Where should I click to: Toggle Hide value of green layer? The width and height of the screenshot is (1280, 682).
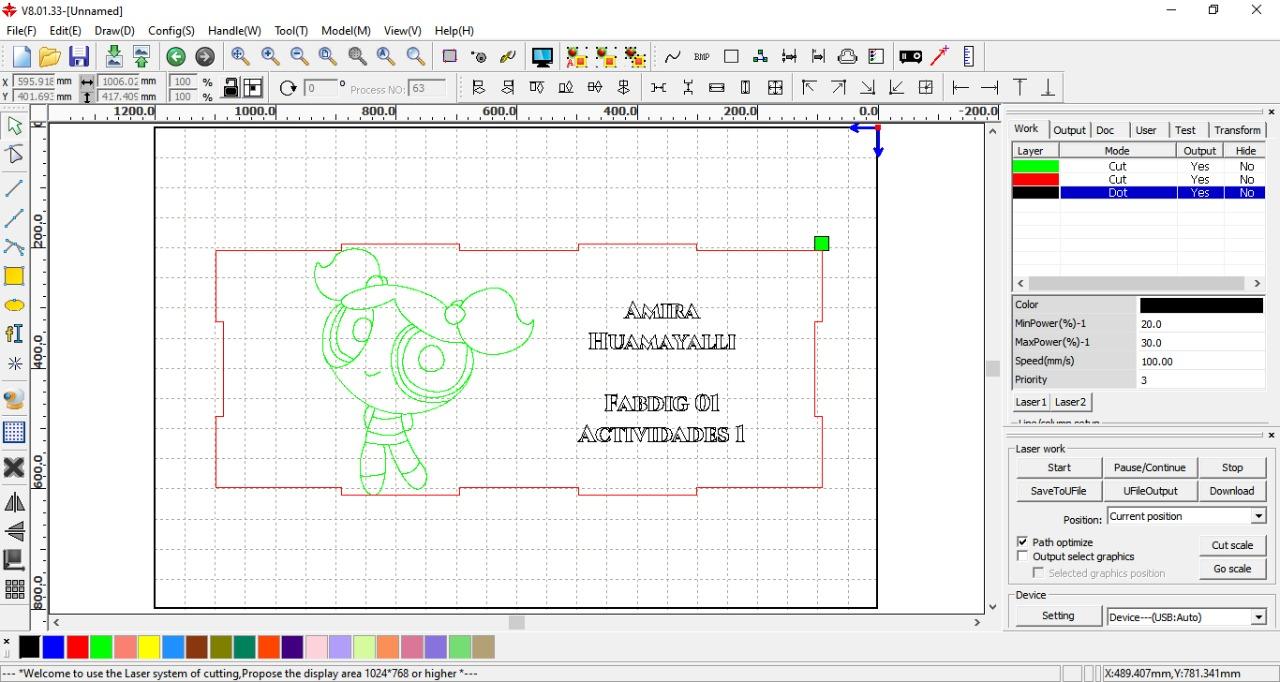[x=1246, y=166]
